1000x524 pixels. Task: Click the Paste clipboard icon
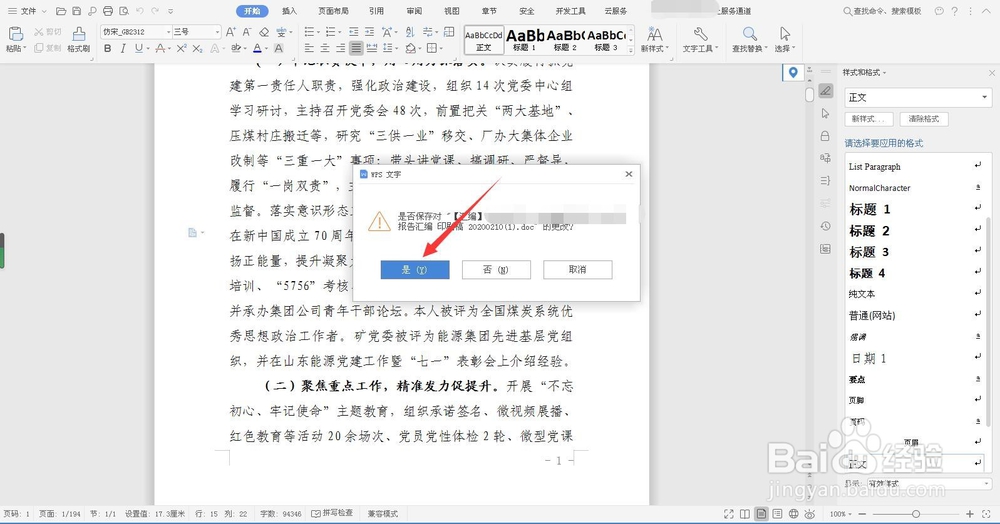coord(15,35)
